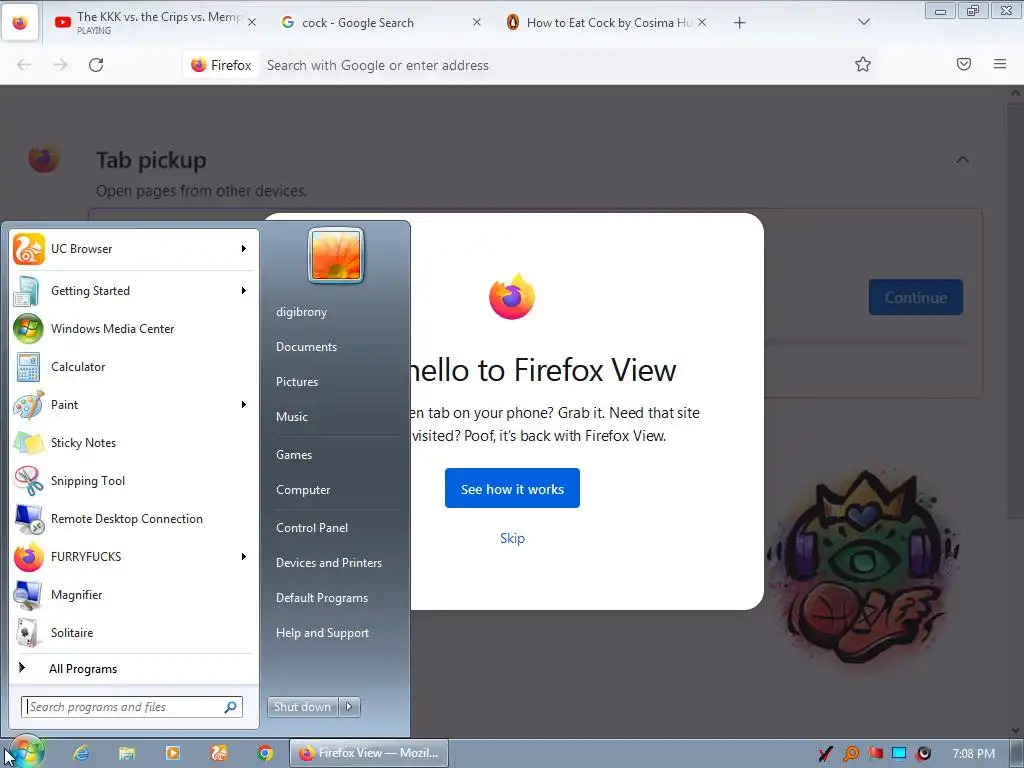Open a new tab with the plus icon
Screen dimensions: 1024x768
[x=739, y=23]
